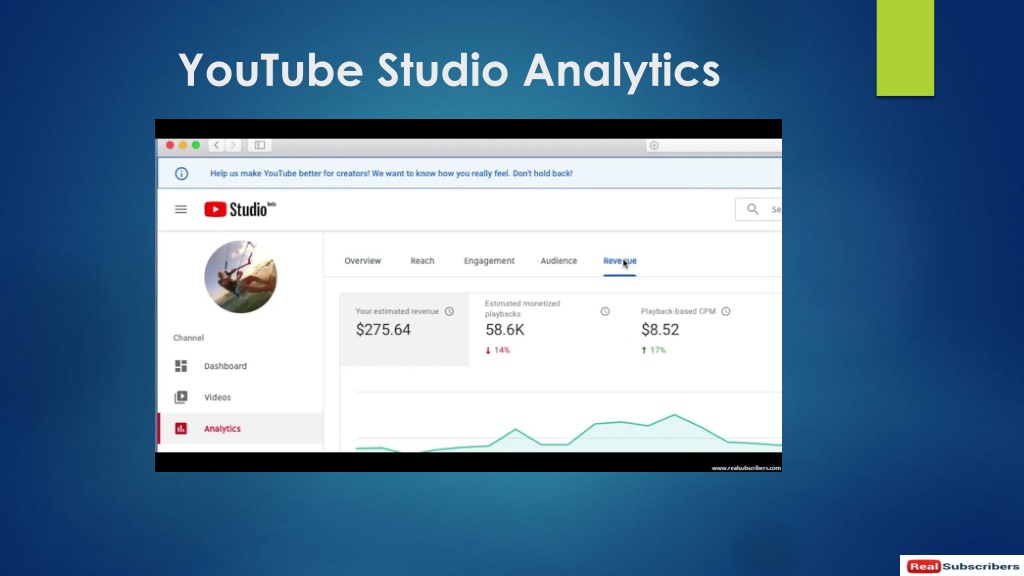Select the Revenue tab

tap(620, 261)
